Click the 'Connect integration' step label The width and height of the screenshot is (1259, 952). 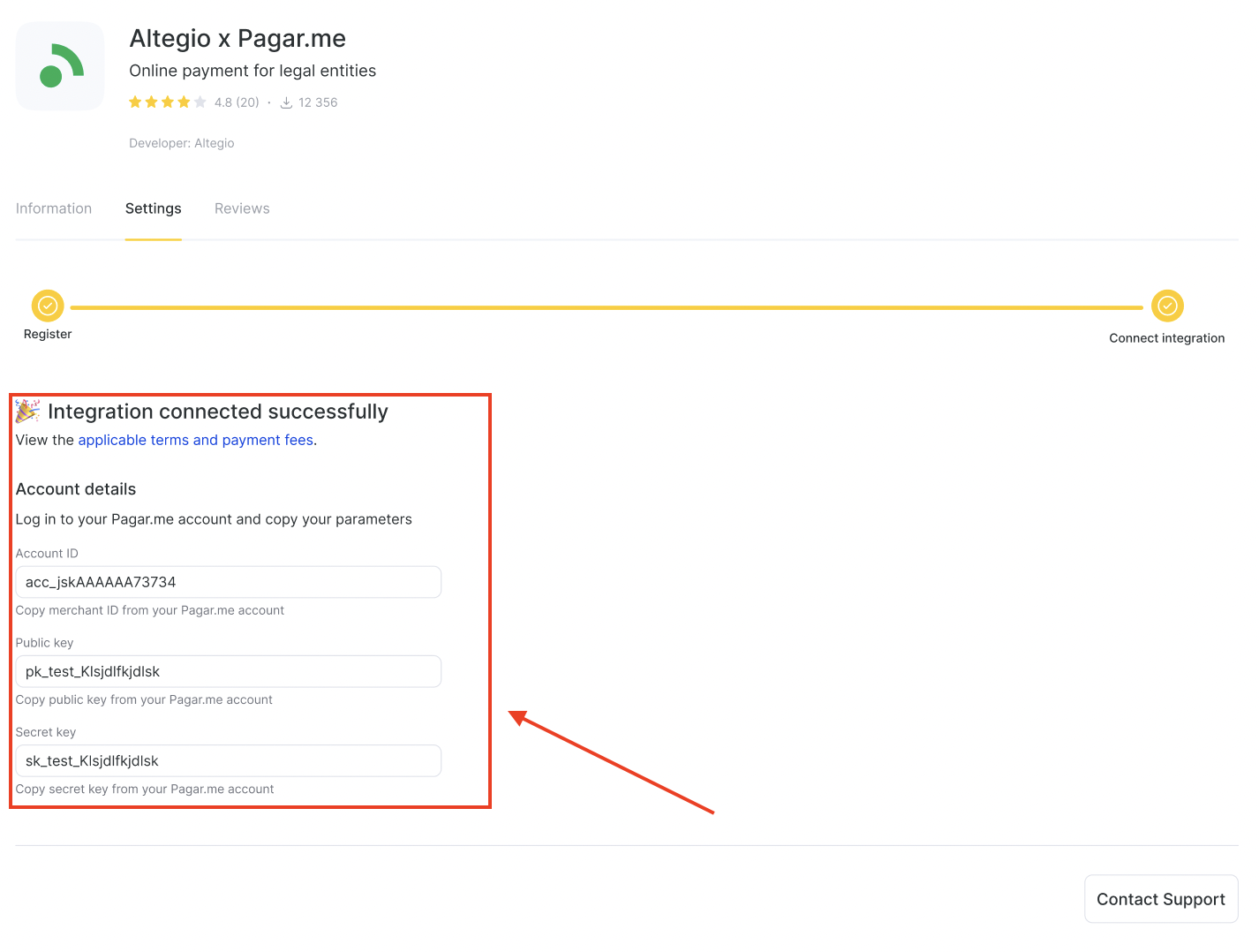tap(1167, 338)
